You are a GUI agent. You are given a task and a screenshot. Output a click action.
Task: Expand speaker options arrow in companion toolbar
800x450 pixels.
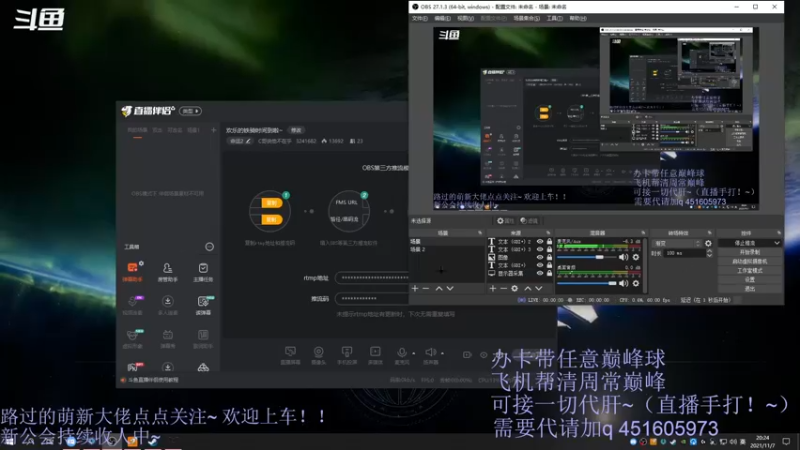point(442,353)
